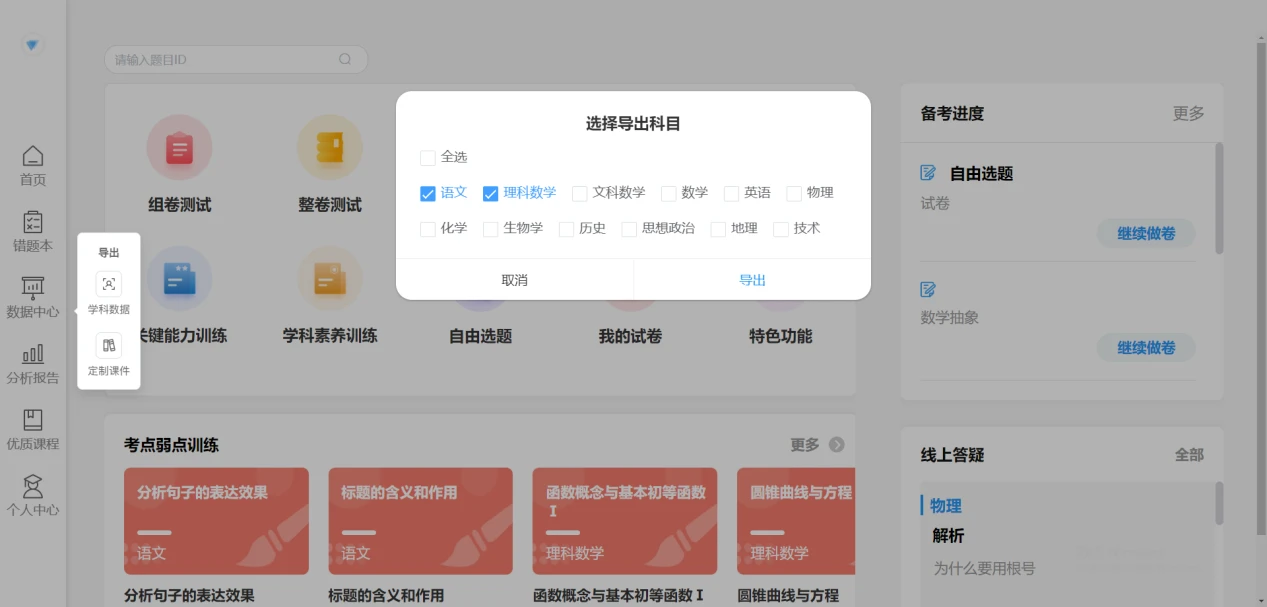Click 标题的含义和作用 title below card
Screen dimensions: 1267x607
coord(386,595)
